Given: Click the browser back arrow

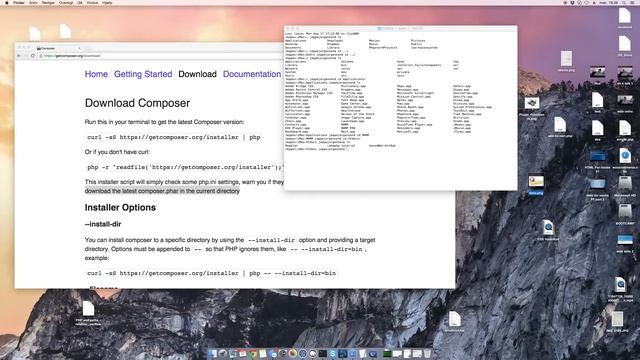Looking at the screenshot, I should (x=19, y=56).
